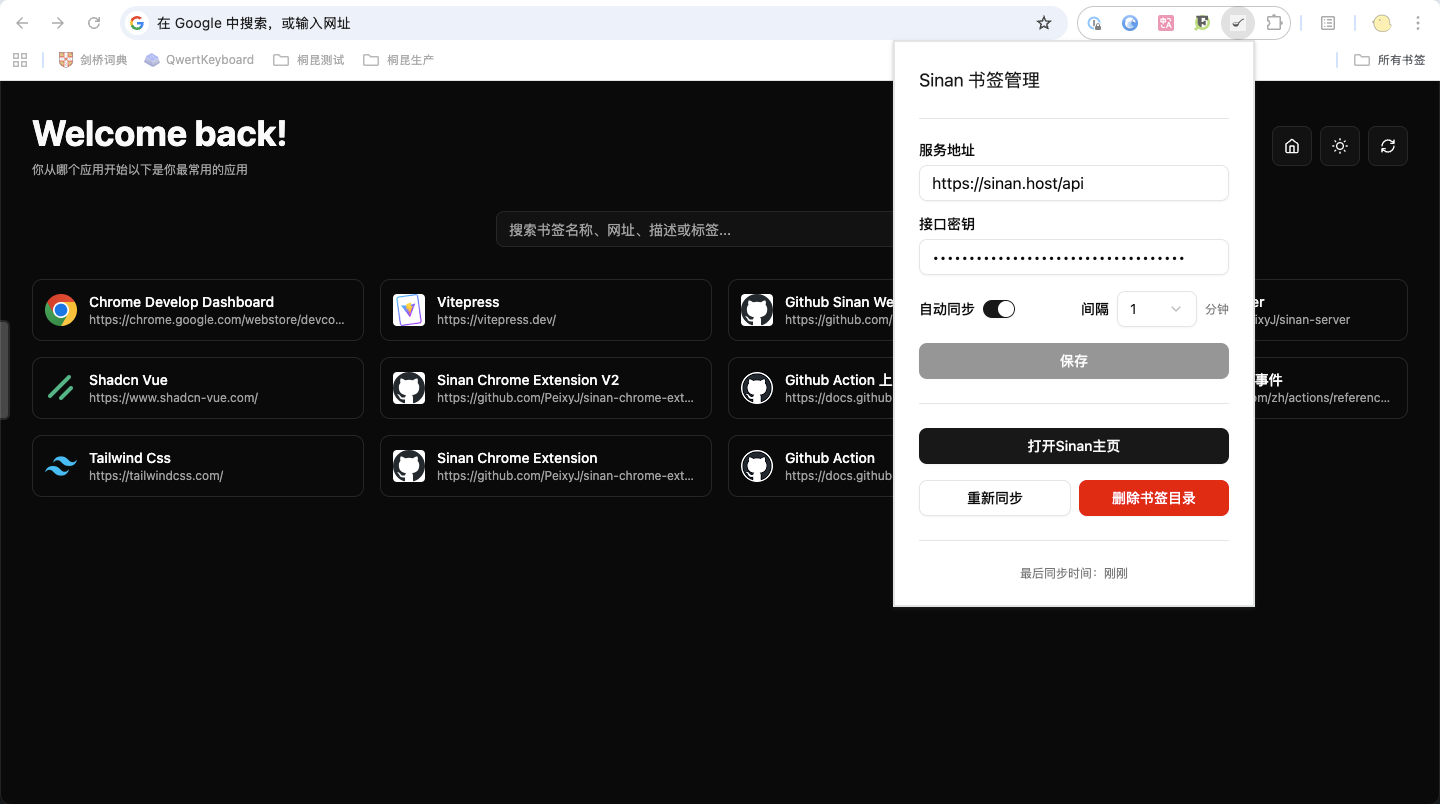Click https://www.shadcn-vue.com/ URL text
Screen dimensions: 1440x804
174,398
